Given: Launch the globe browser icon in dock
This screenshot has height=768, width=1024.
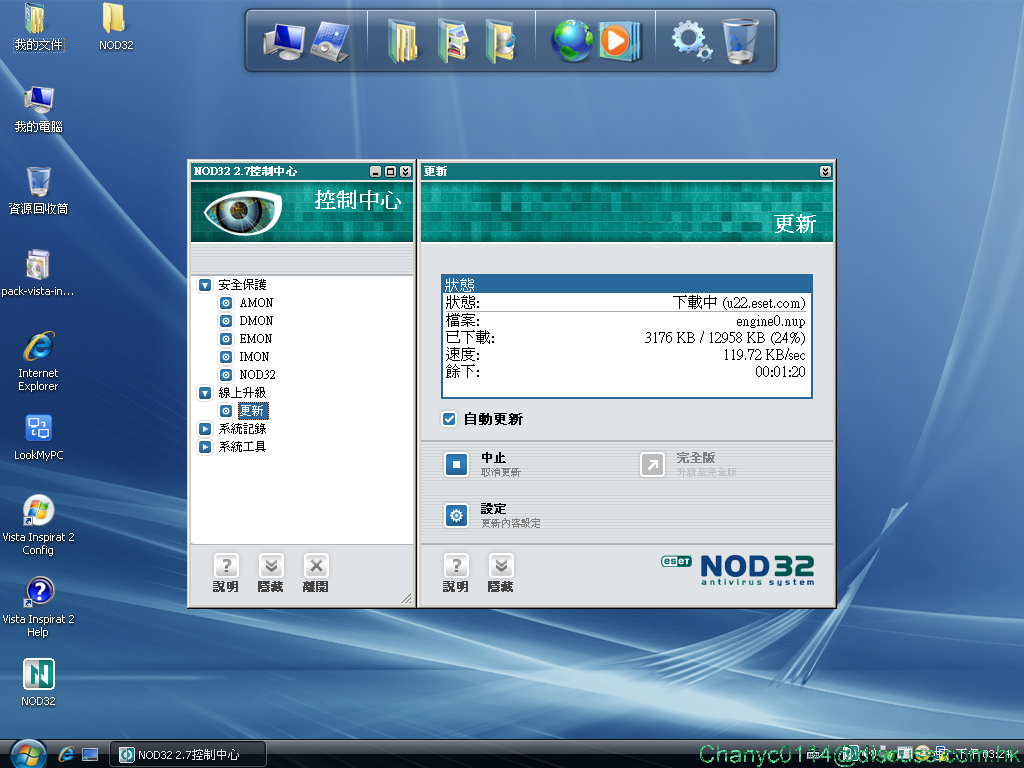Looking at the screenshot, I should click(571, 41).
